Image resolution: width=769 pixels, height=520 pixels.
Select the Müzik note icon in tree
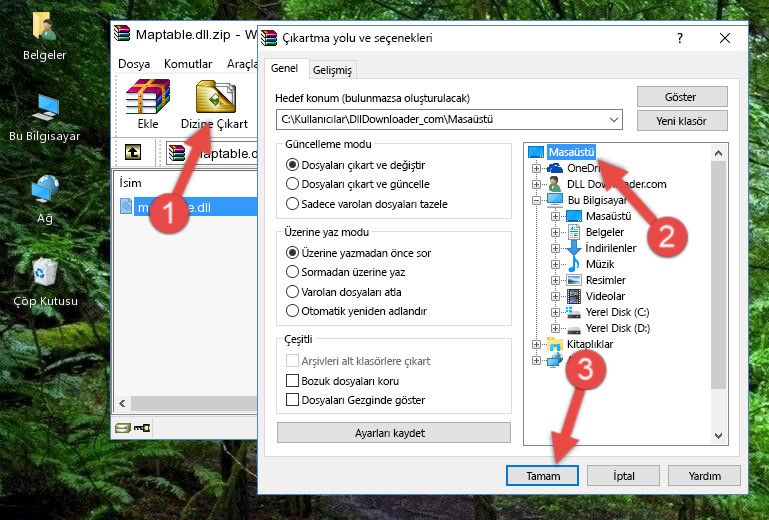click(x=573, y=264)
